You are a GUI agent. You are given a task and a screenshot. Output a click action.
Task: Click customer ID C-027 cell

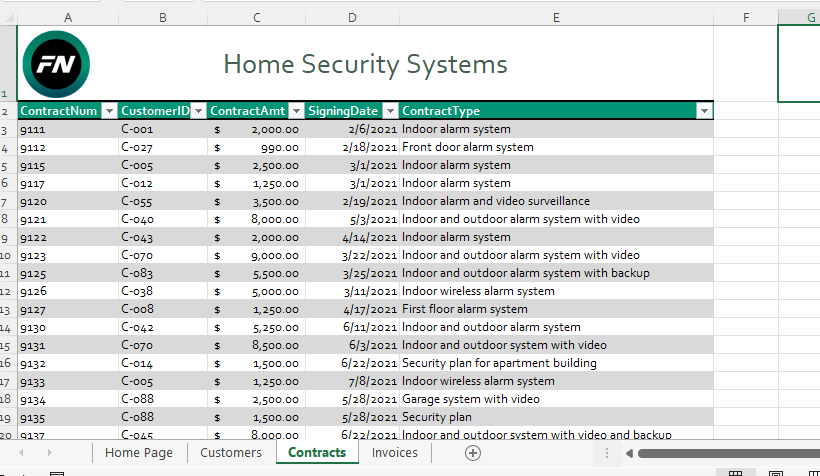[x=163, y=148]
